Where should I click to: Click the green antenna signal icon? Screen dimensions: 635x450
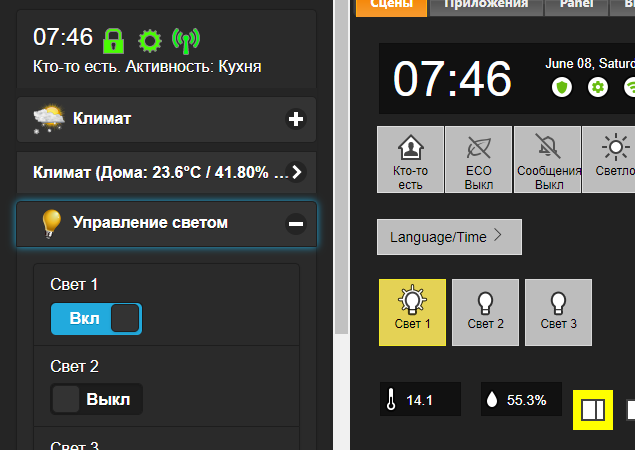click(x=186, y=41)
